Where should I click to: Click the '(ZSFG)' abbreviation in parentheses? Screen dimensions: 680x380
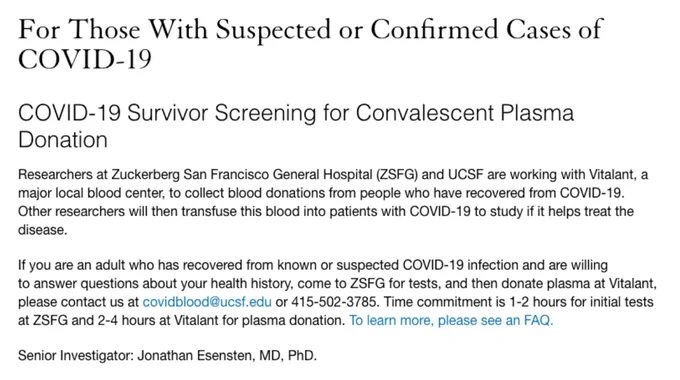tap(397, 175)
